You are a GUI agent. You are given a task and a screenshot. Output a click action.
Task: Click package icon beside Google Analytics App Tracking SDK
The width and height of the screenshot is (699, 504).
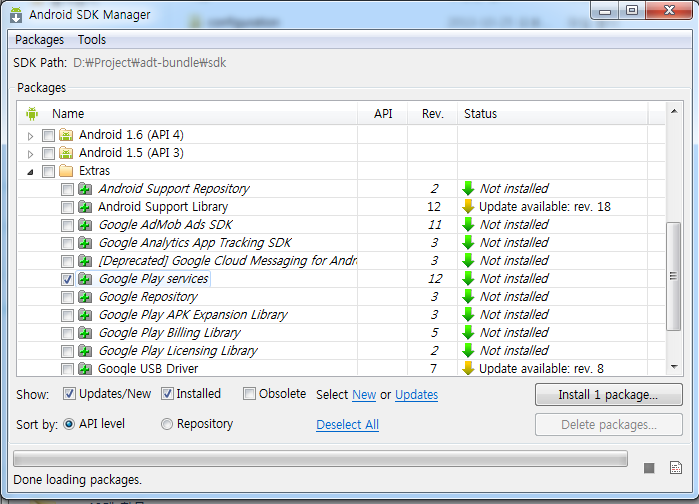[85, 243]
